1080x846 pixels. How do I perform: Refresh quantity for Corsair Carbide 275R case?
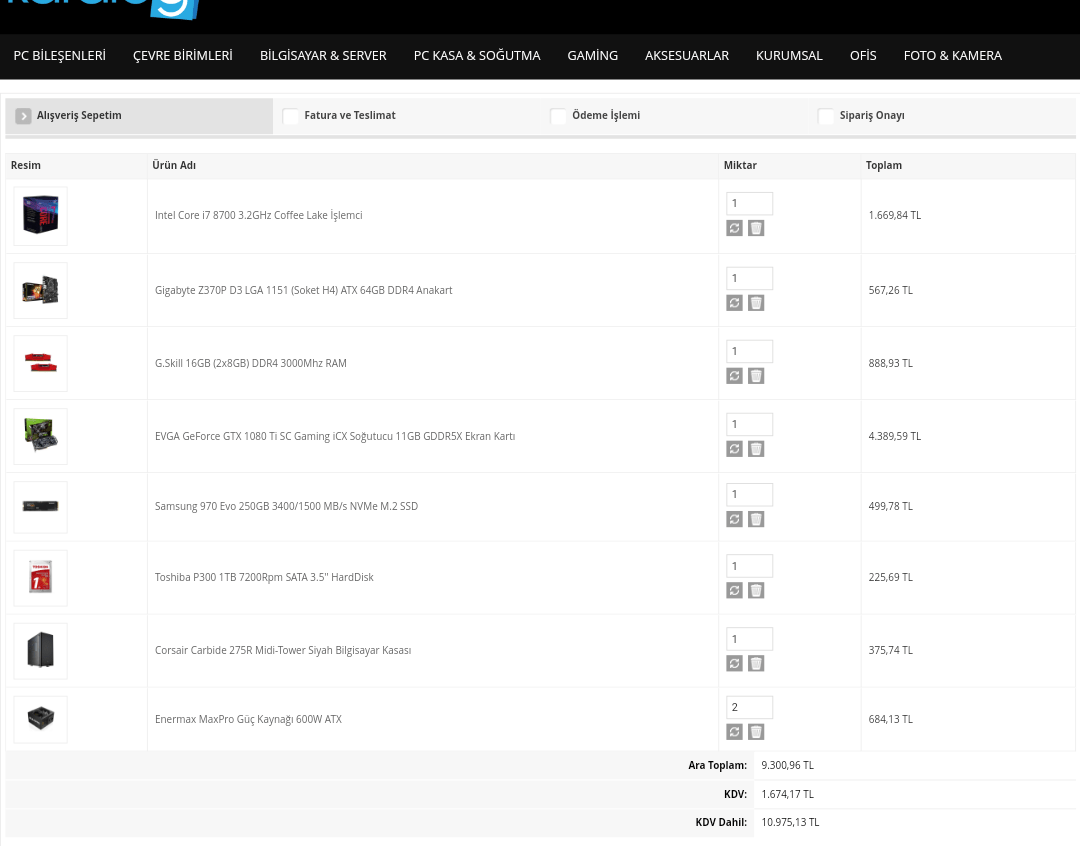[734, 663]
